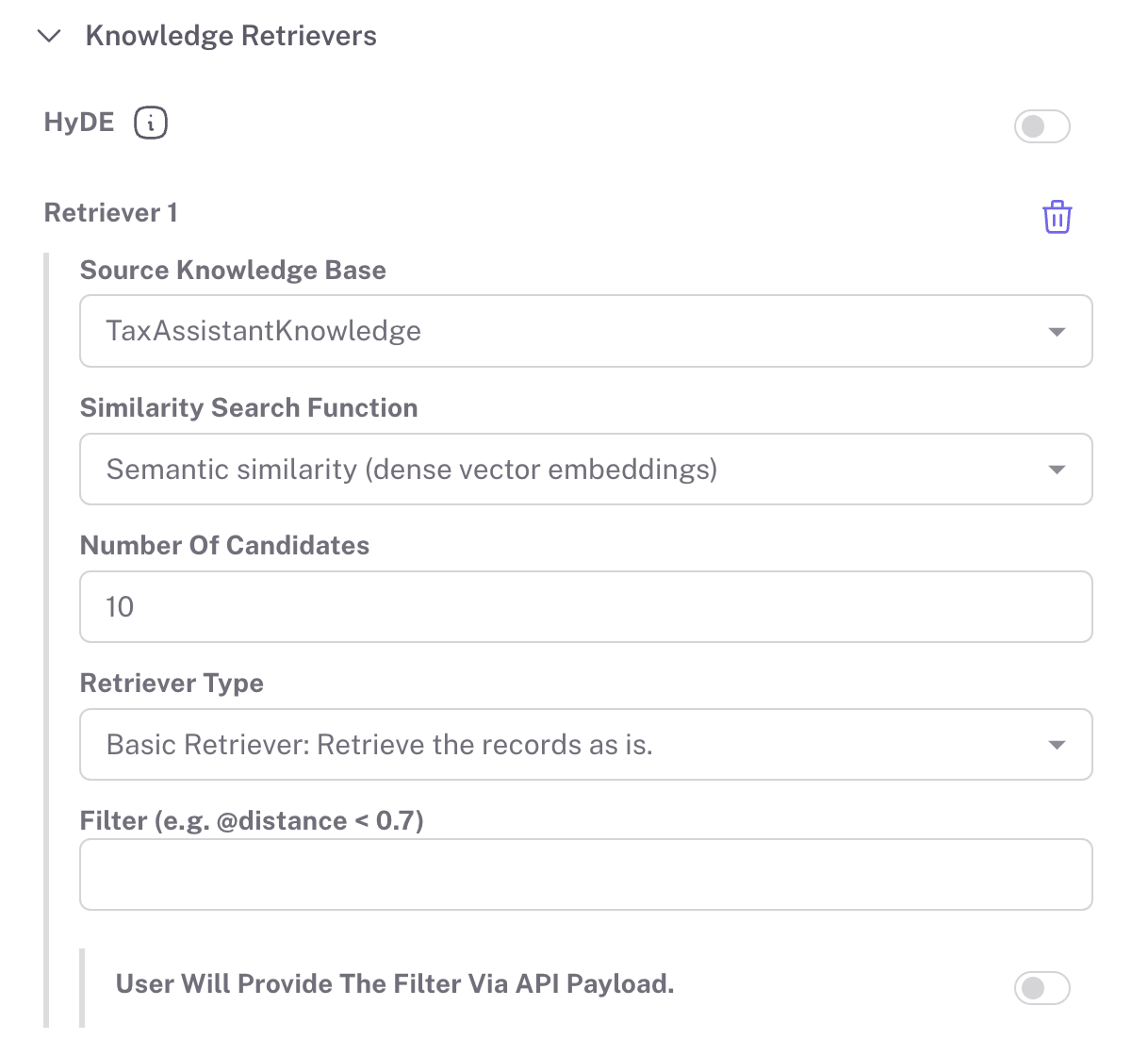Collapse the Knowledge Retrievers chevron
Screen dimensions: 1148x1039
[x=48, y=37]
